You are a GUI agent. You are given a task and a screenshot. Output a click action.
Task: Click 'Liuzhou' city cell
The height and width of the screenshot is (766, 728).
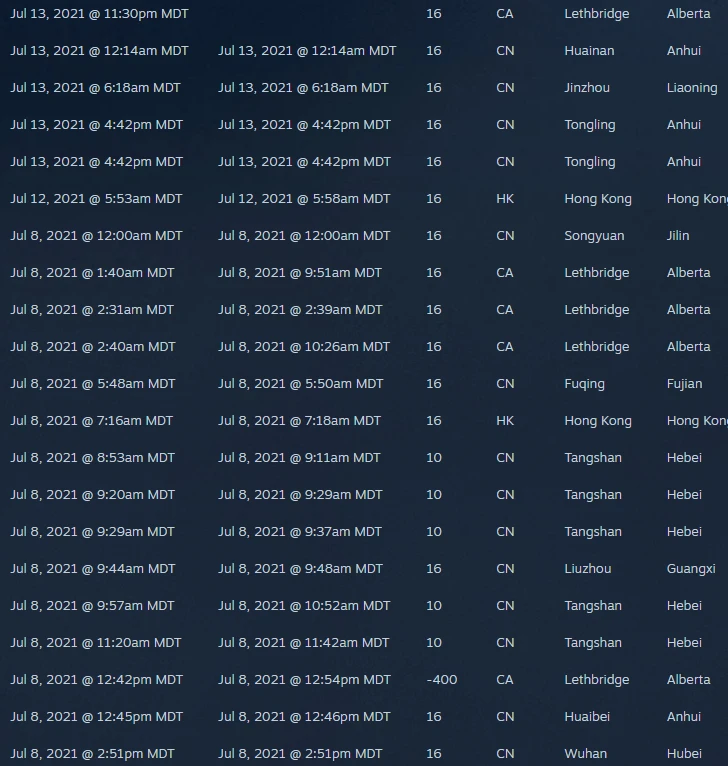[x=588, y=569]
